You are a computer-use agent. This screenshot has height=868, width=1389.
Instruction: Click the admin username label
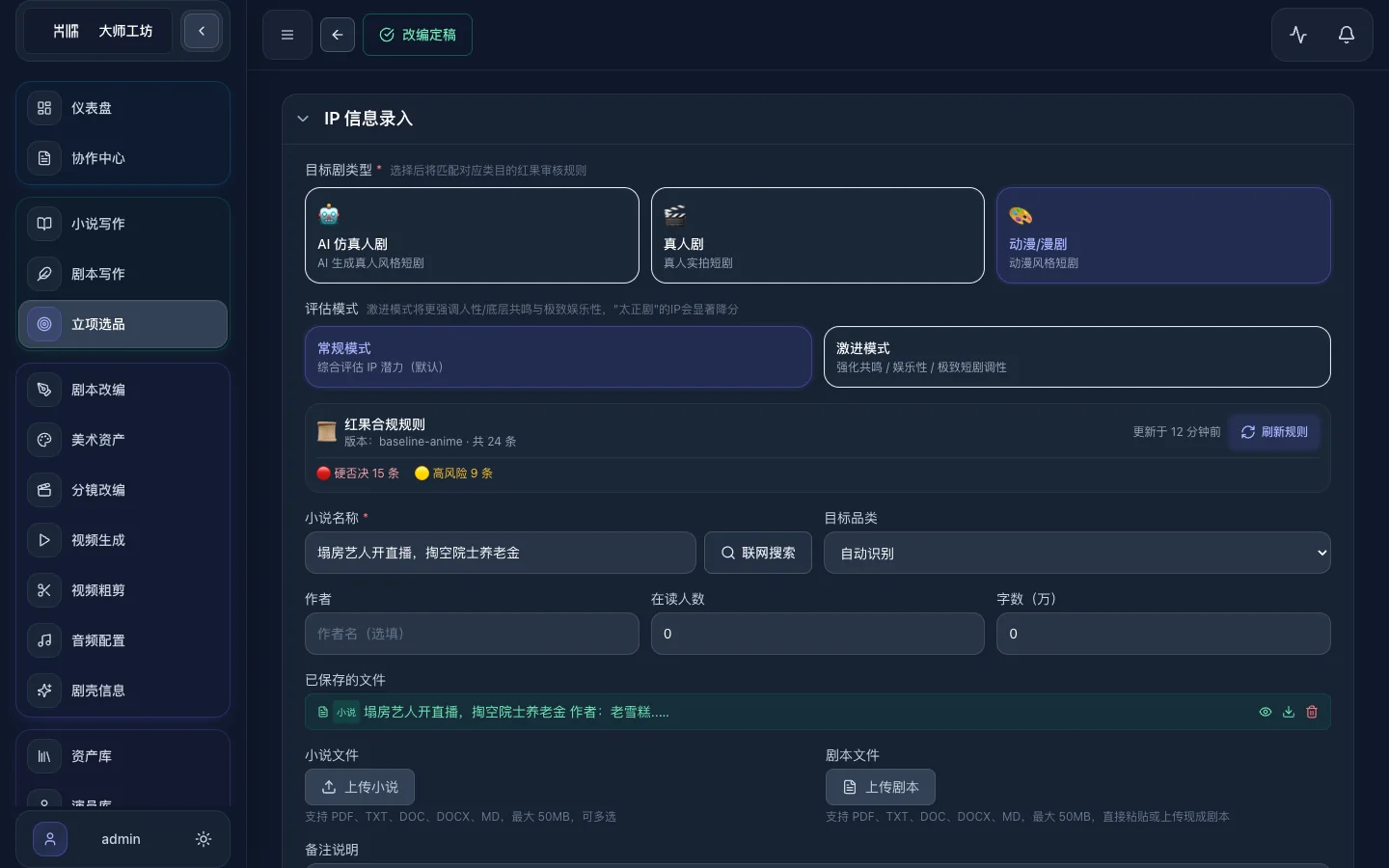[122, 839]
